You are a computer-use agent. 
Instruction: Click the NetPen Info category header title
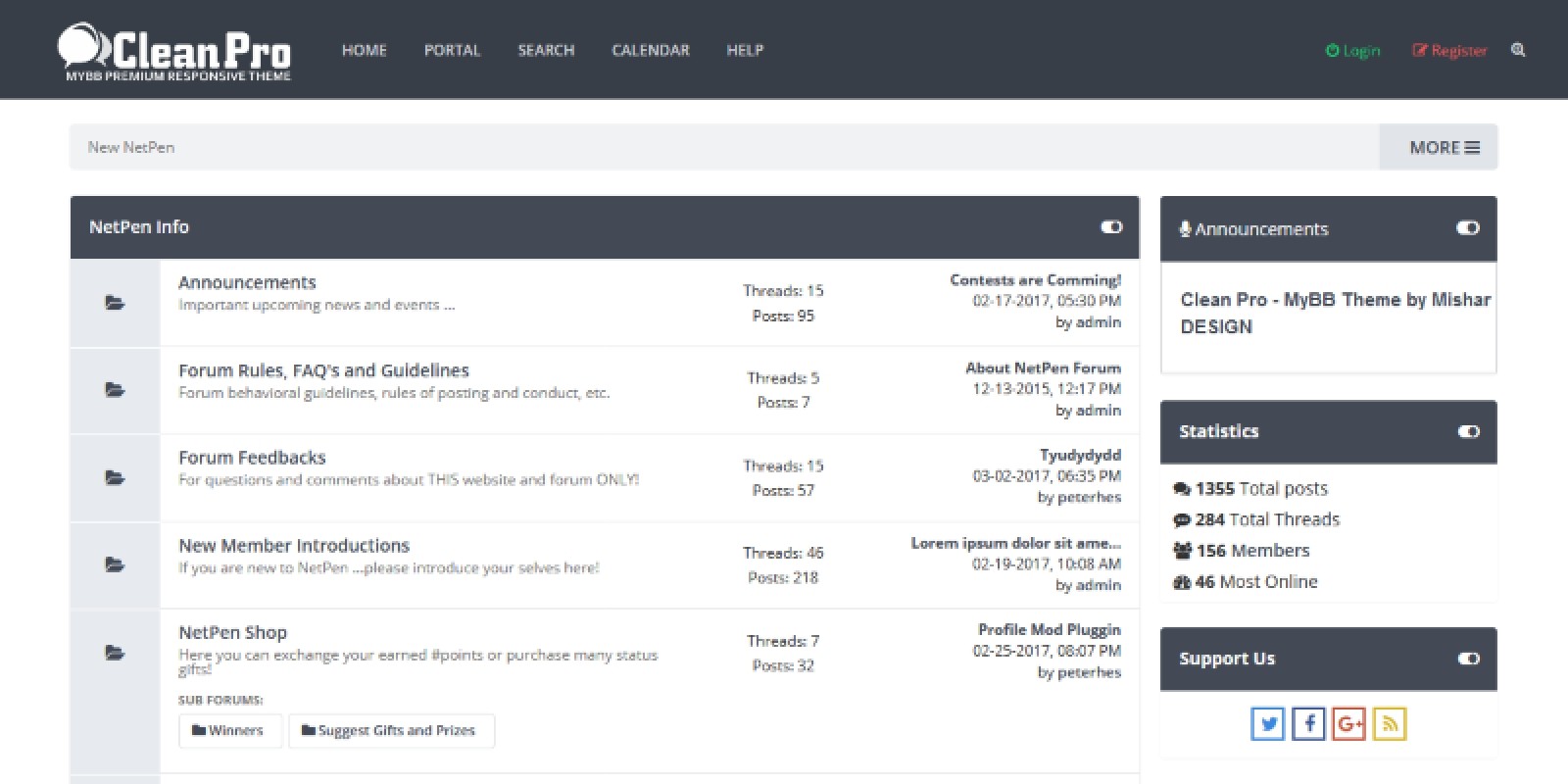[x=139, y=226]
